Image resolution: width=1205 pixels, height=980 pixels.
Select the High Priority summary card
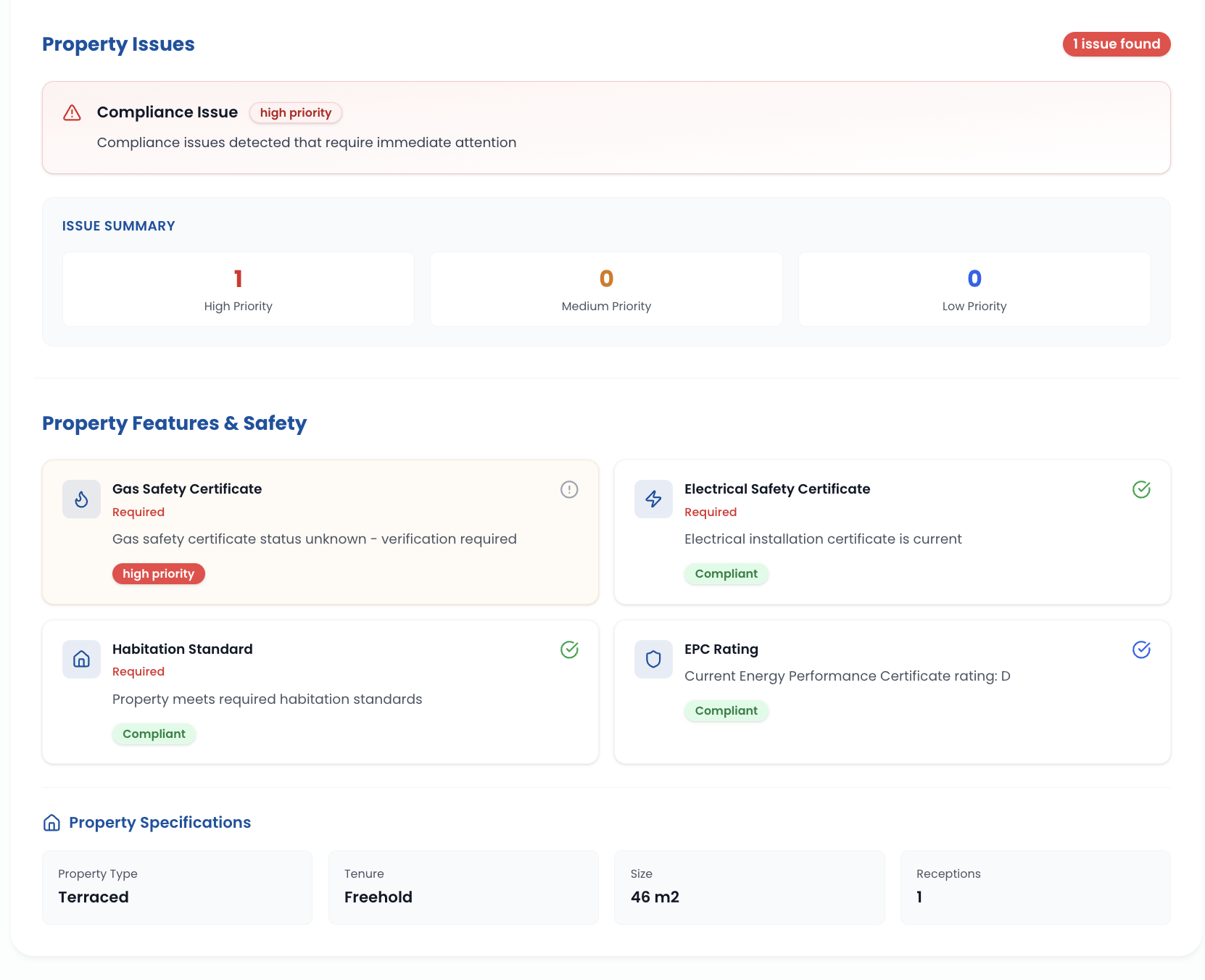click(239, 289)
